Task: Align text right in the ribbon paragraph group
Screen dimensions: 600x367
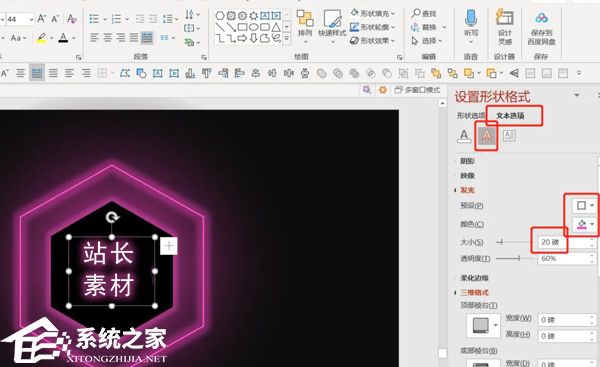Action: click(121, 38)
